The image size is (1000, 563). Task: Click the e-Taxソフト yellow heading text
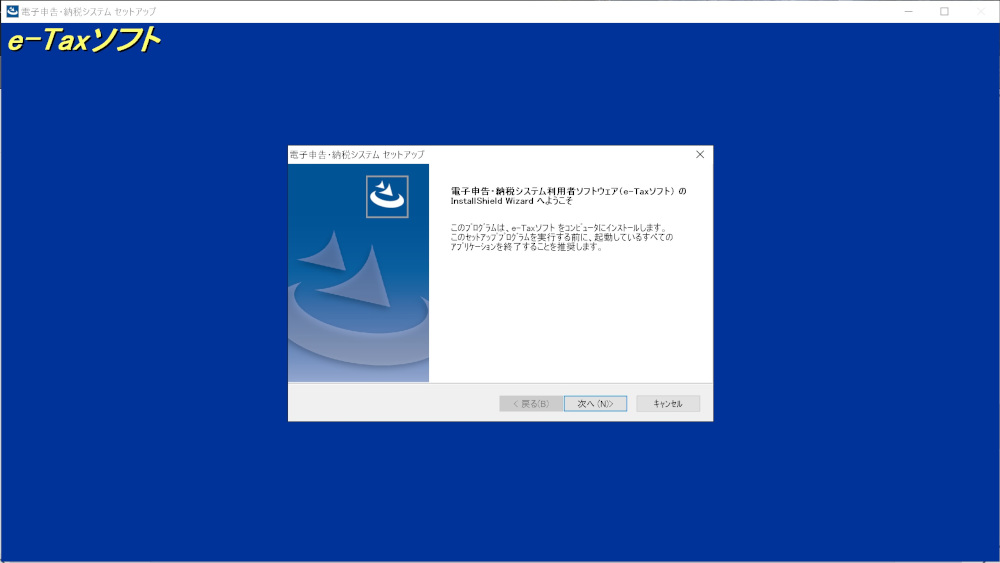tap(84, 40)
